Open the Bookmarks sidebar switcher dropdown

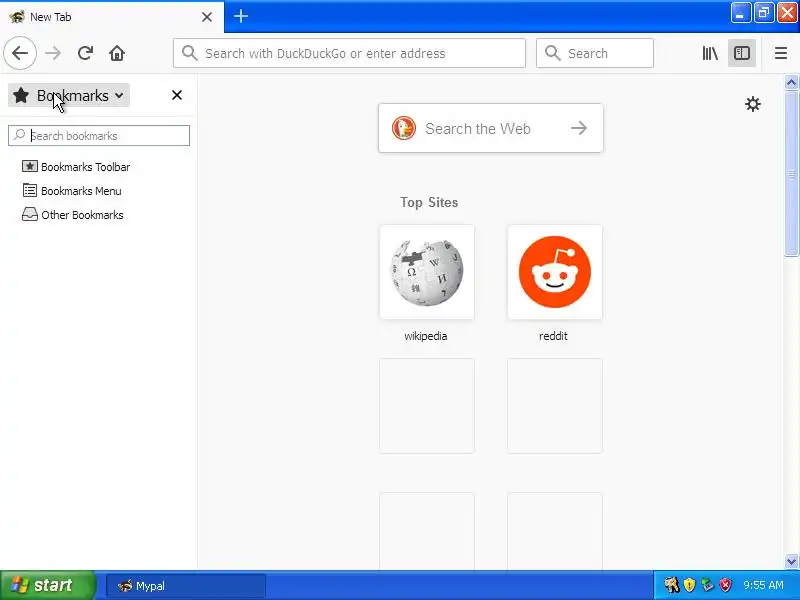[69, 95]
